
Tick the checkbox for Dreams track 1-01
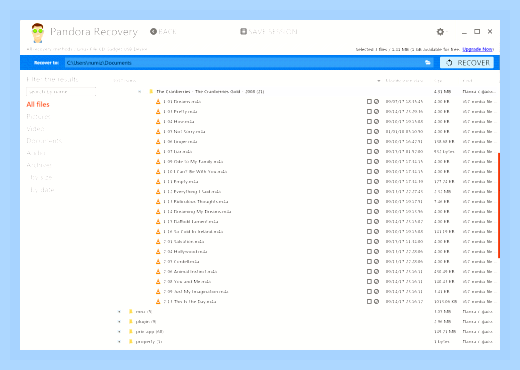coord(369,102)
